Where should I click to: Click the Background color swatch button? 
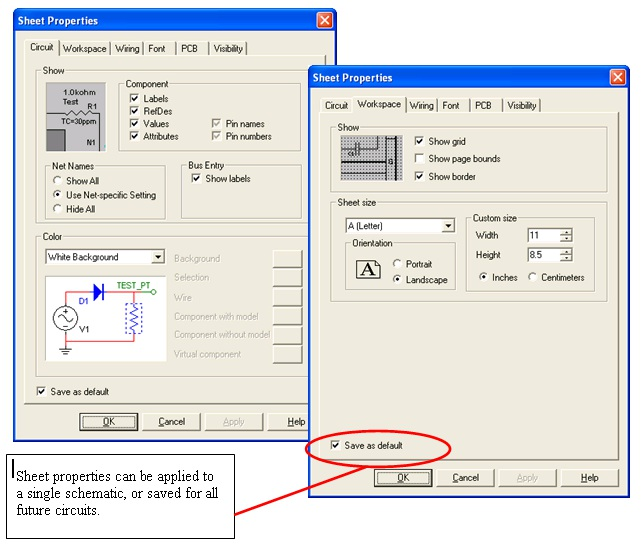point(287,258)
